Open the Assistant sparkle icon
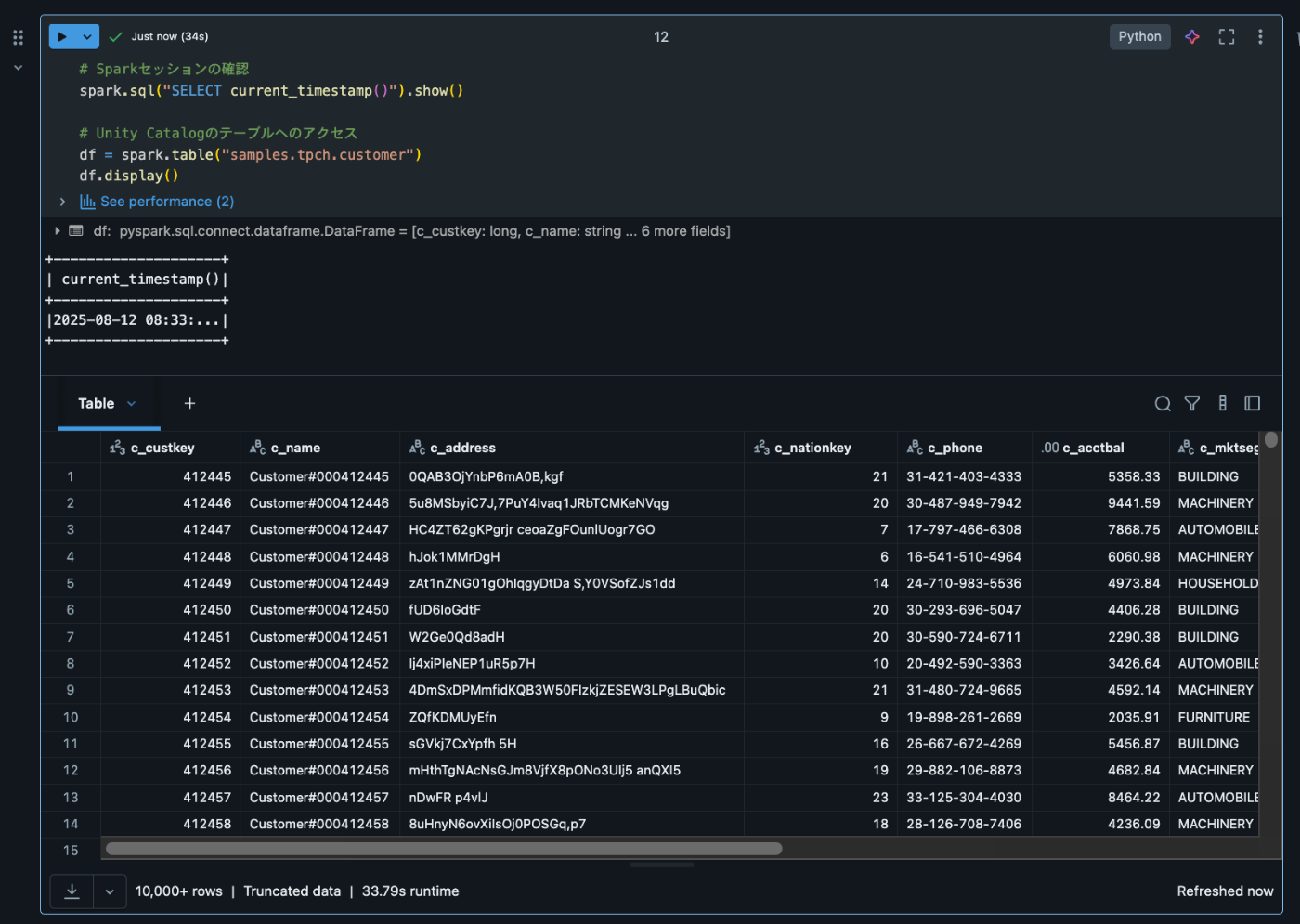The width and height of the screenshot is (1300, 924). click(1192, 36)
